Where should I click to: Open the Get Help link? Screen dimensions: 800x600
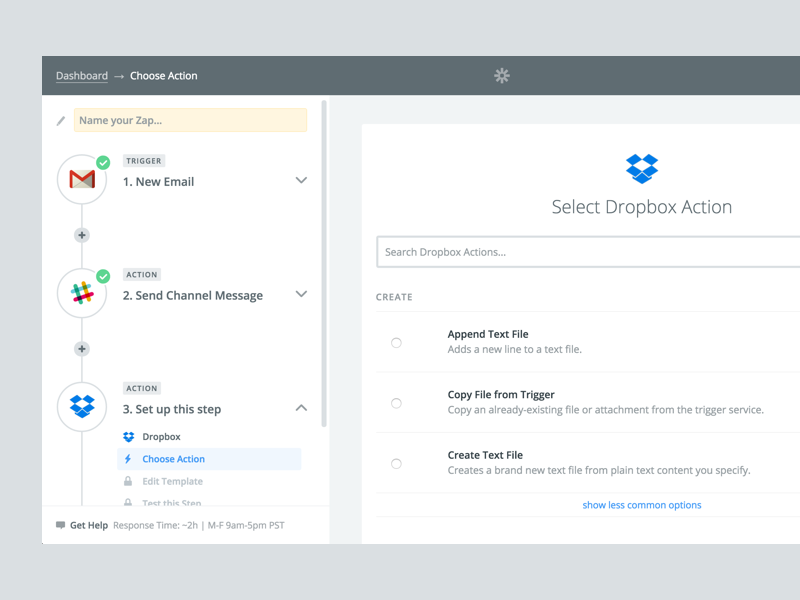point(89,525)
